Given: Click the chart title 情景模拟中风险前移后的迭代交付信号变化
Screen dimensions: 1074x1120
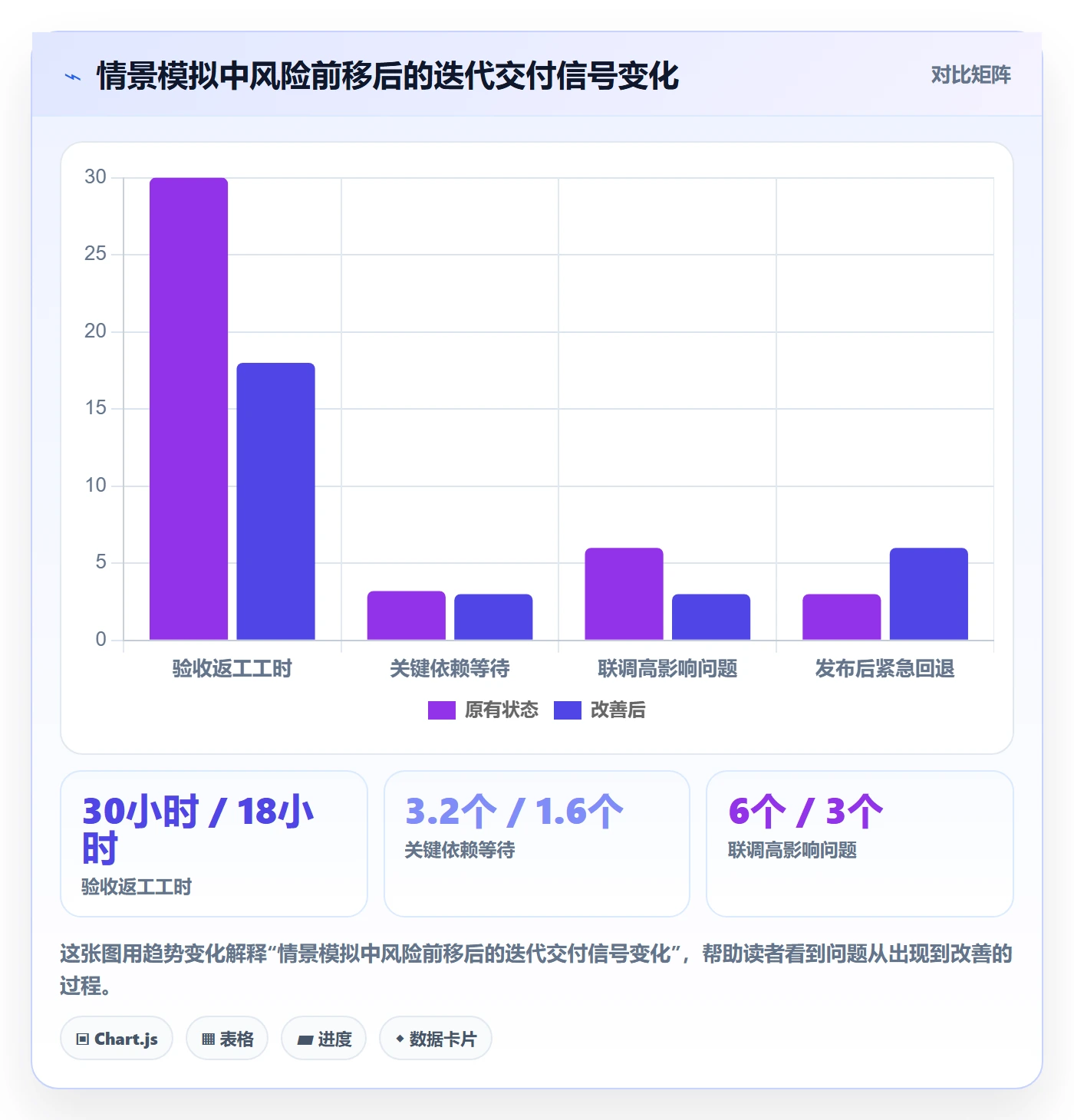Looking at the screenshot, I should pos(388,76).
